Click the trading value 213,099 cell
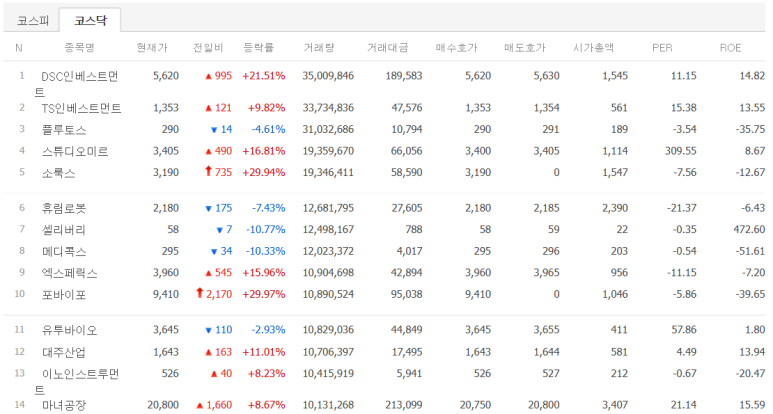Viewport: 773px width, 414px height. click(404, 405)
